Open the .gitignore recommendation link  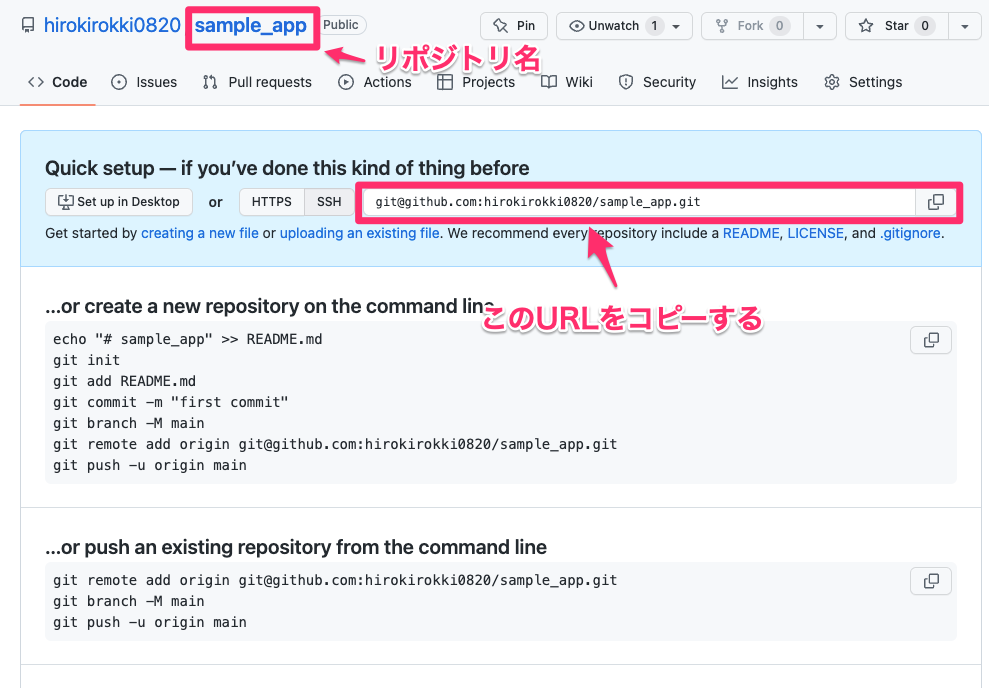[x=910, y=233]
